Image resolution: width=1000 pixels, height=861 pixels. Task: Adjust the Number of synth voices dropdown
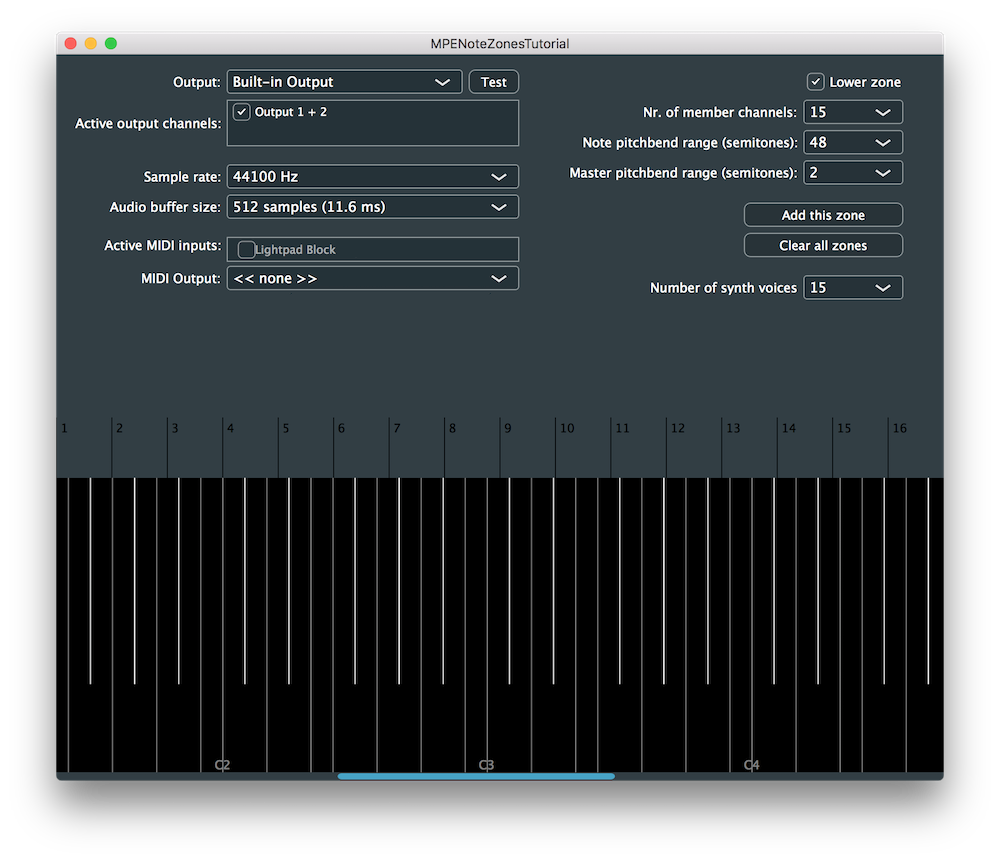click(x=852, y=287)
